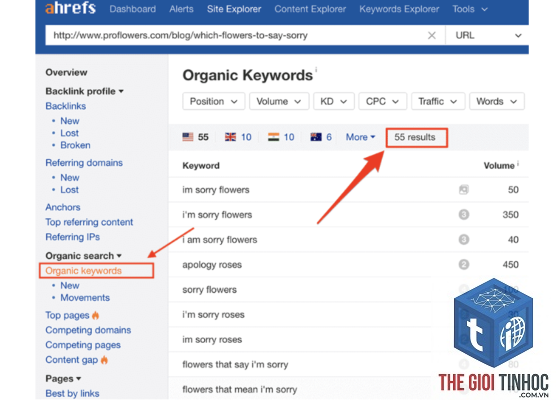Open Best by links
556x400 pixels.
coord(72,393)
